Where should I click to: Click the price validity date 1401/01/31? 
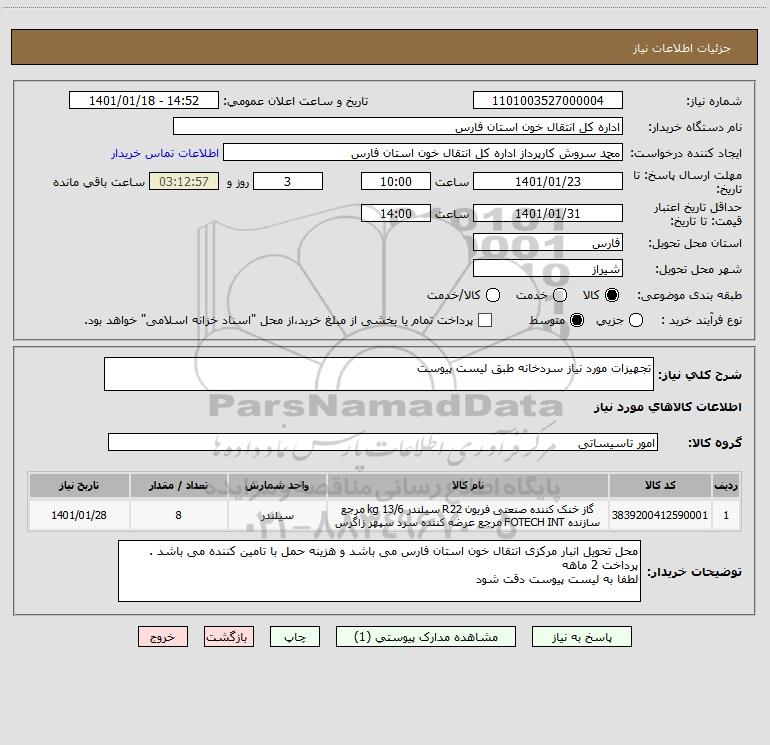click(x=548, y=213)
